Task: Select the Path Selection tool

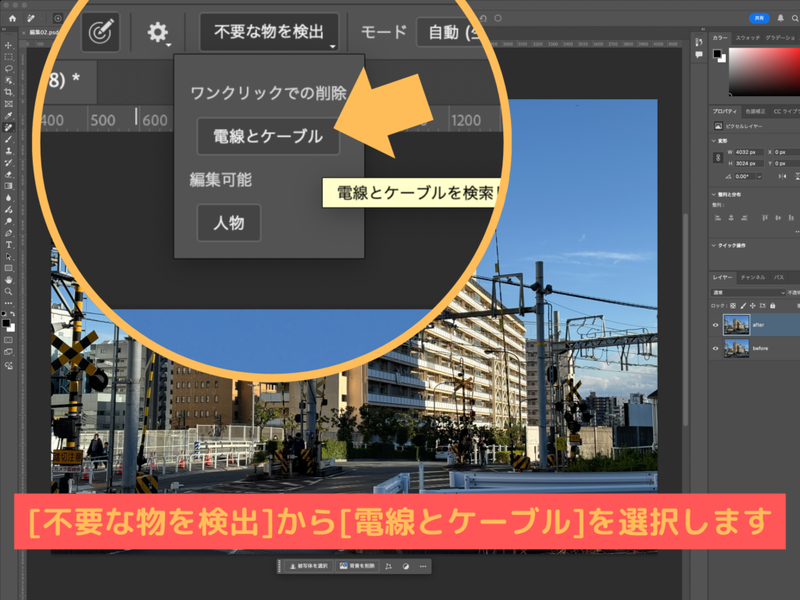Action: [8, 257]
